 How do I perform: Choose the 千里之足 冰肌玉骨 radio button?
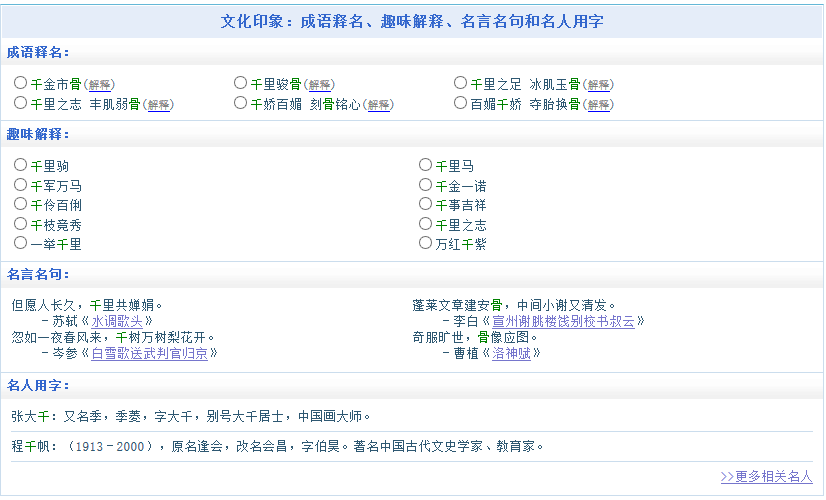pyautogui.click(x=460, y=83)
